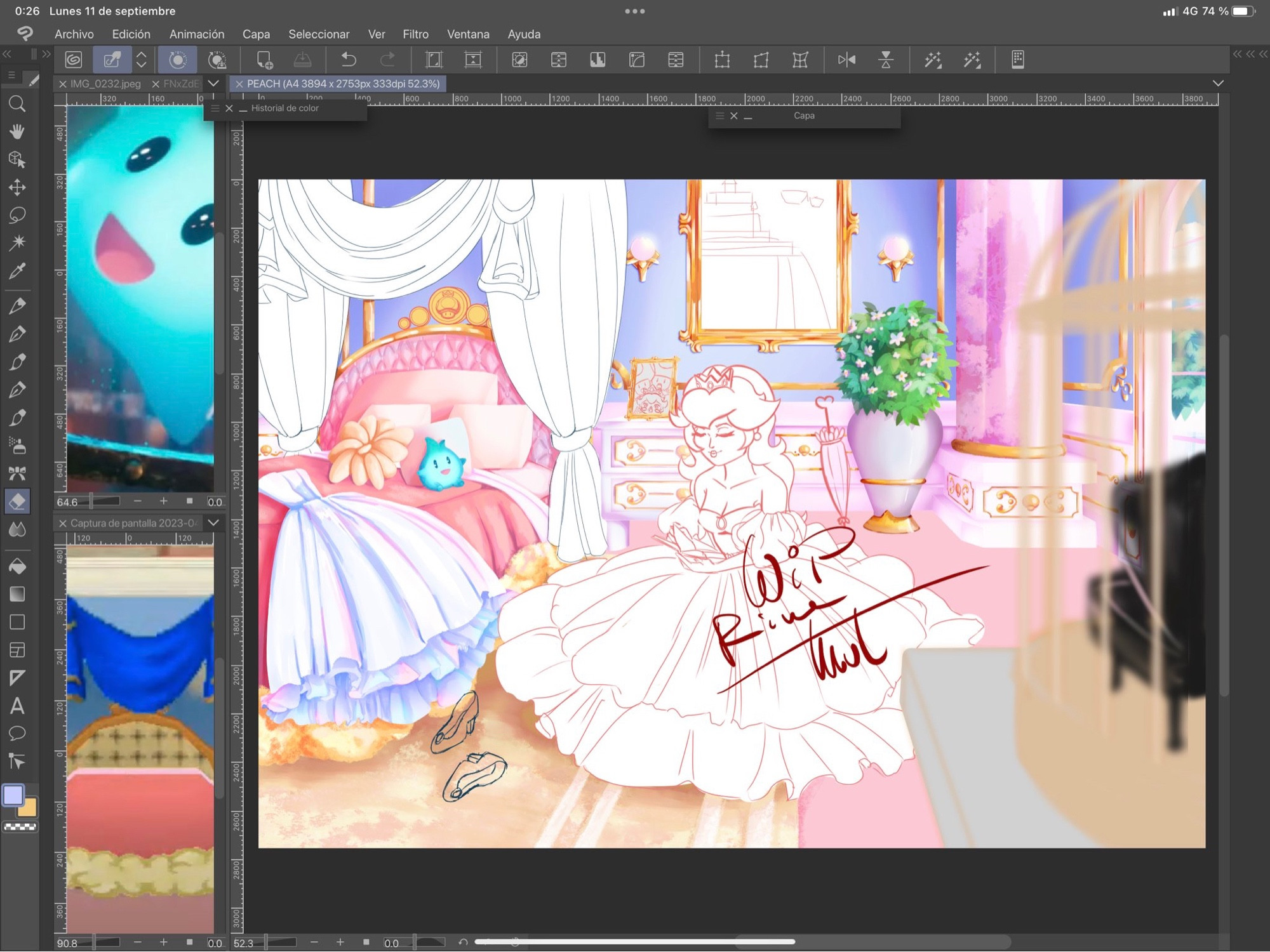Undo the last action
This screenshot has width=1270, height=952.
(349, 60)
